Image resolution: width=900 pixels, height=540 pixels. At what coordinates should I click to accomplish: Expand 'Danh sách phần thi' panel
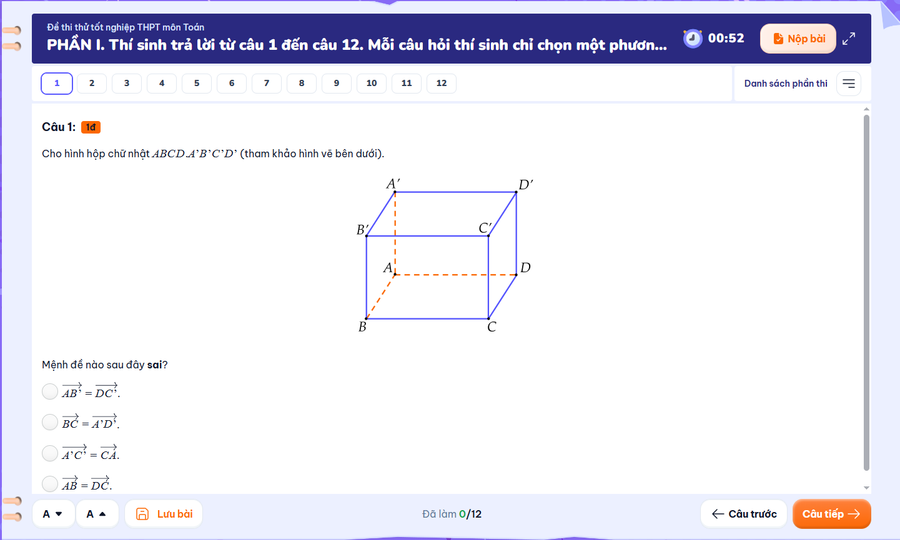tap(785, 83)
